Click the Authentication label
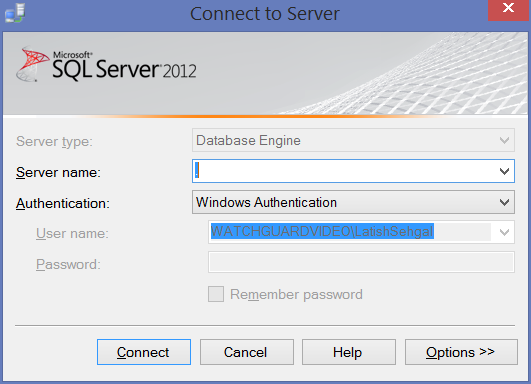Viewport: 531px width, 384px height. point(63,204)
